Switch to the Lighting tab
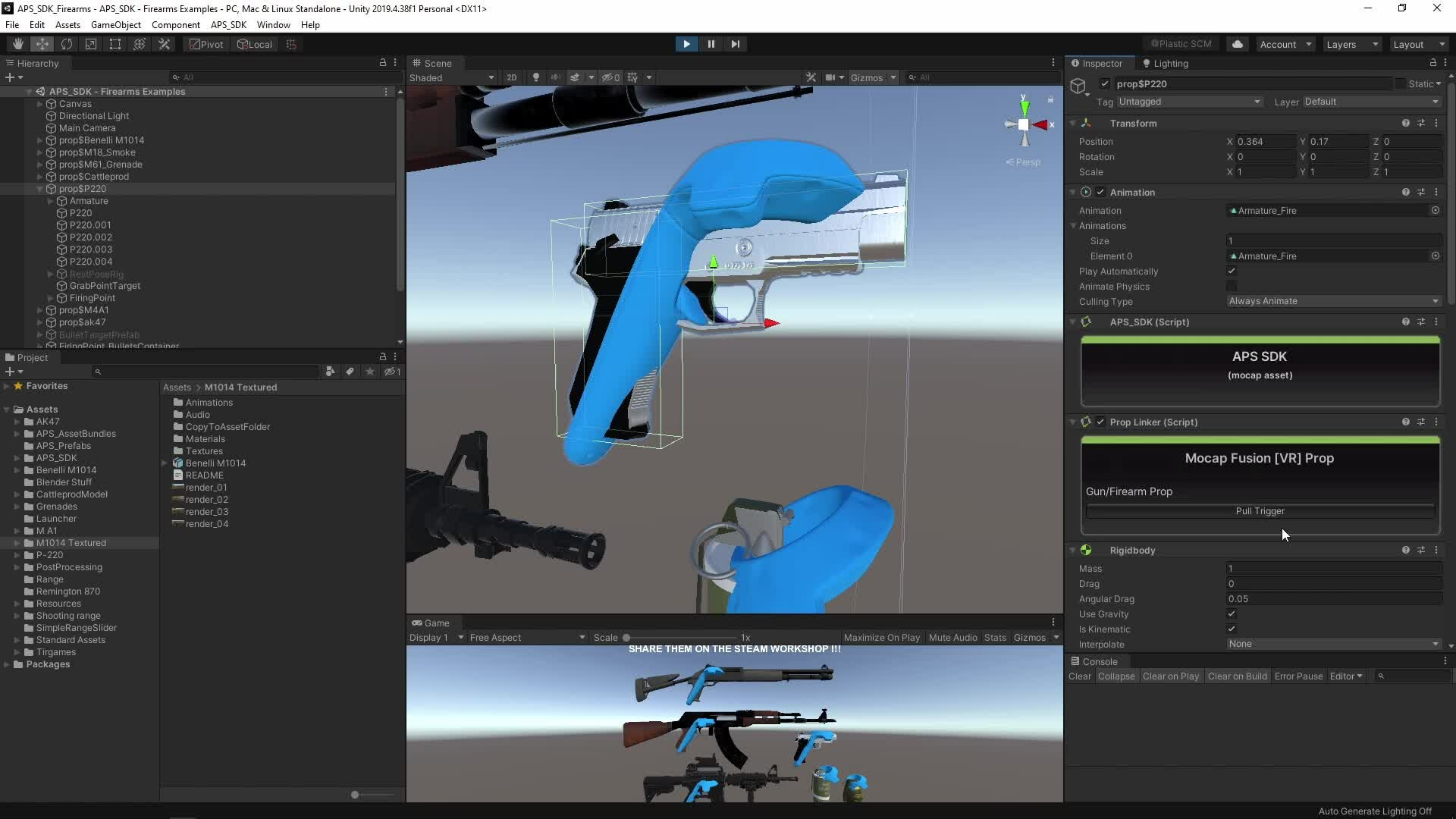1456x819 pixels. point(1169,64)
